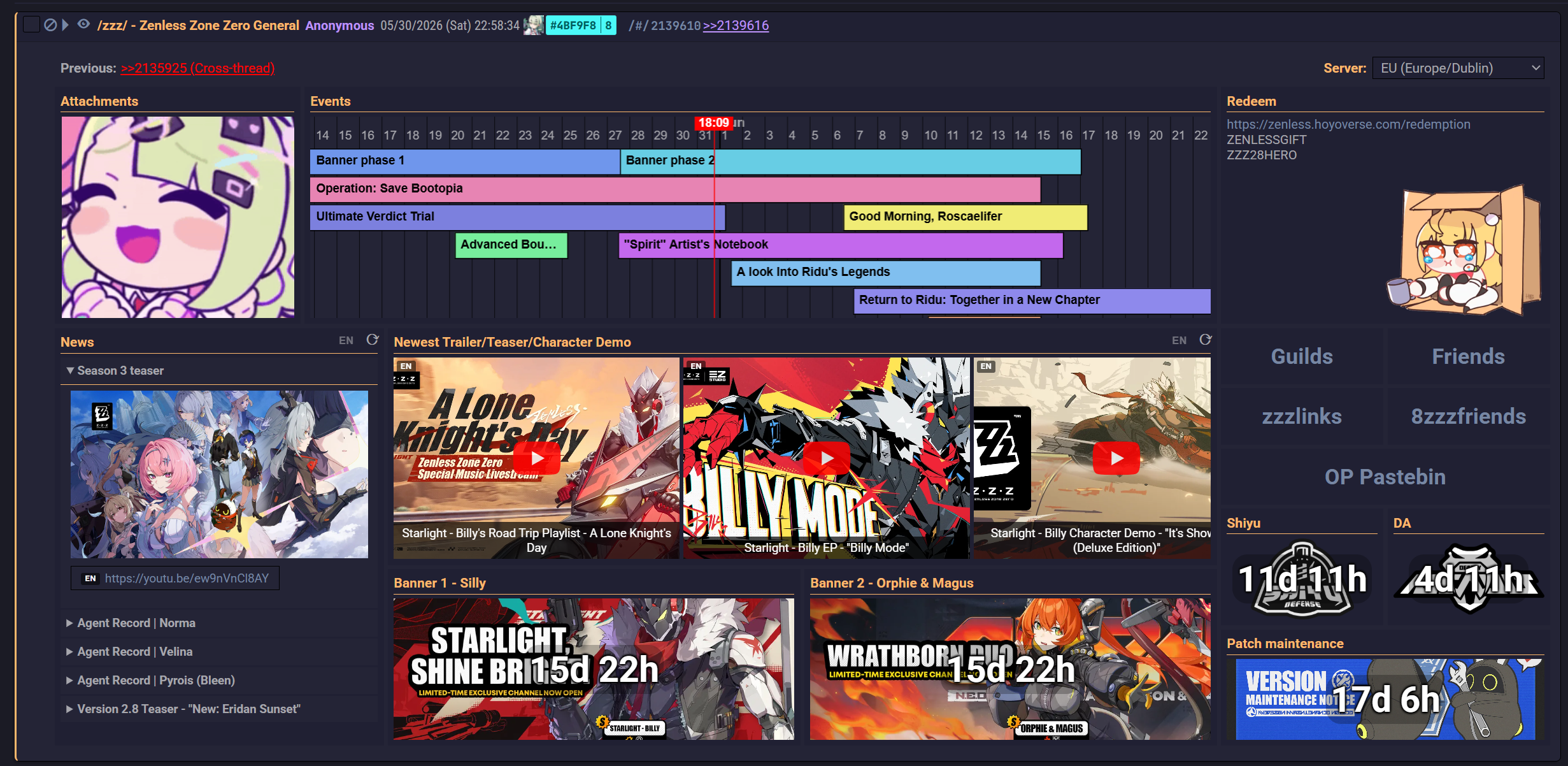Click post number 2139610

click(x=675, y=25)
